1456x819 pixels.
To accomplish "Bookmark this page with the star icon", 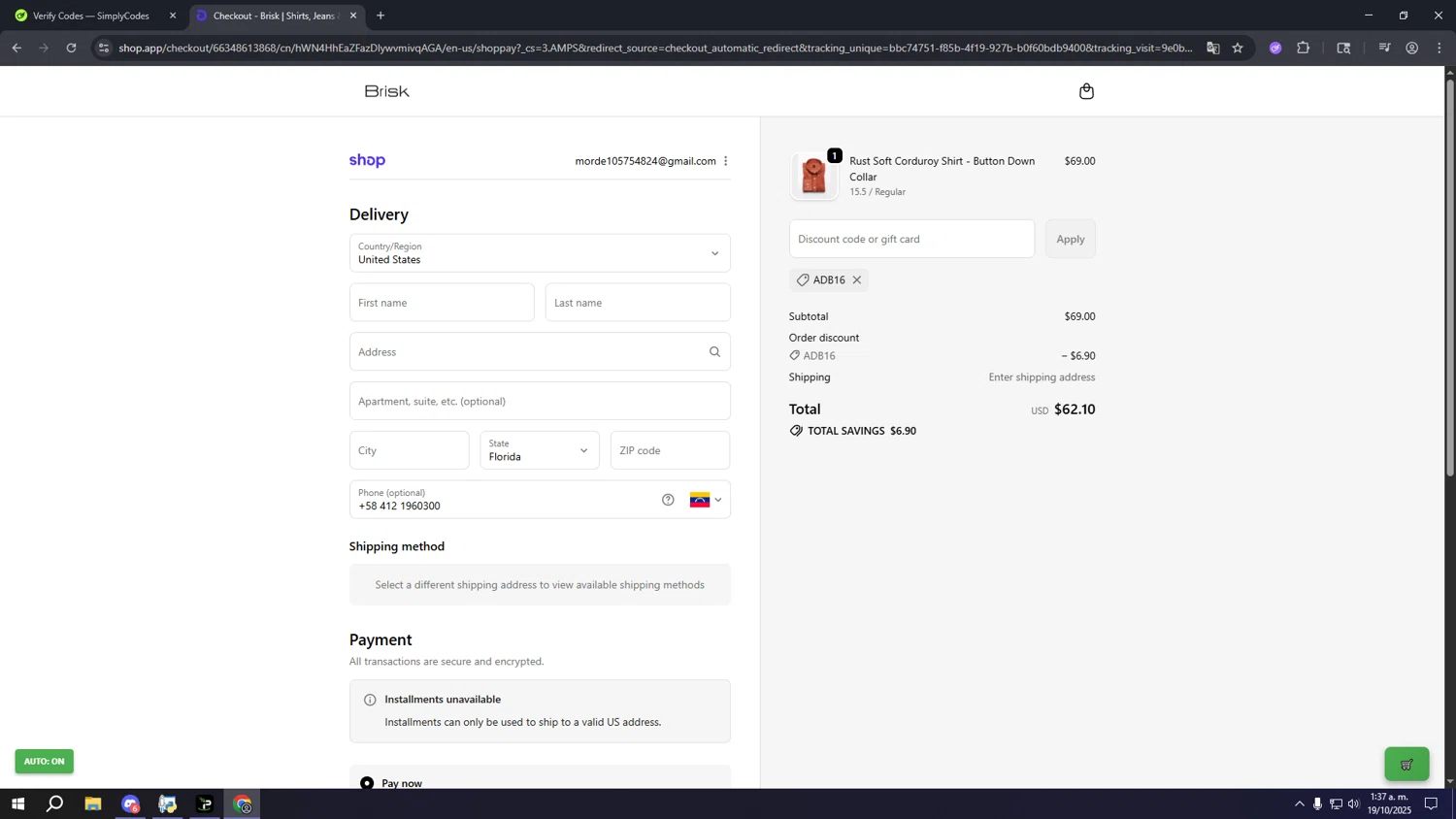I will pos(1238,48).
